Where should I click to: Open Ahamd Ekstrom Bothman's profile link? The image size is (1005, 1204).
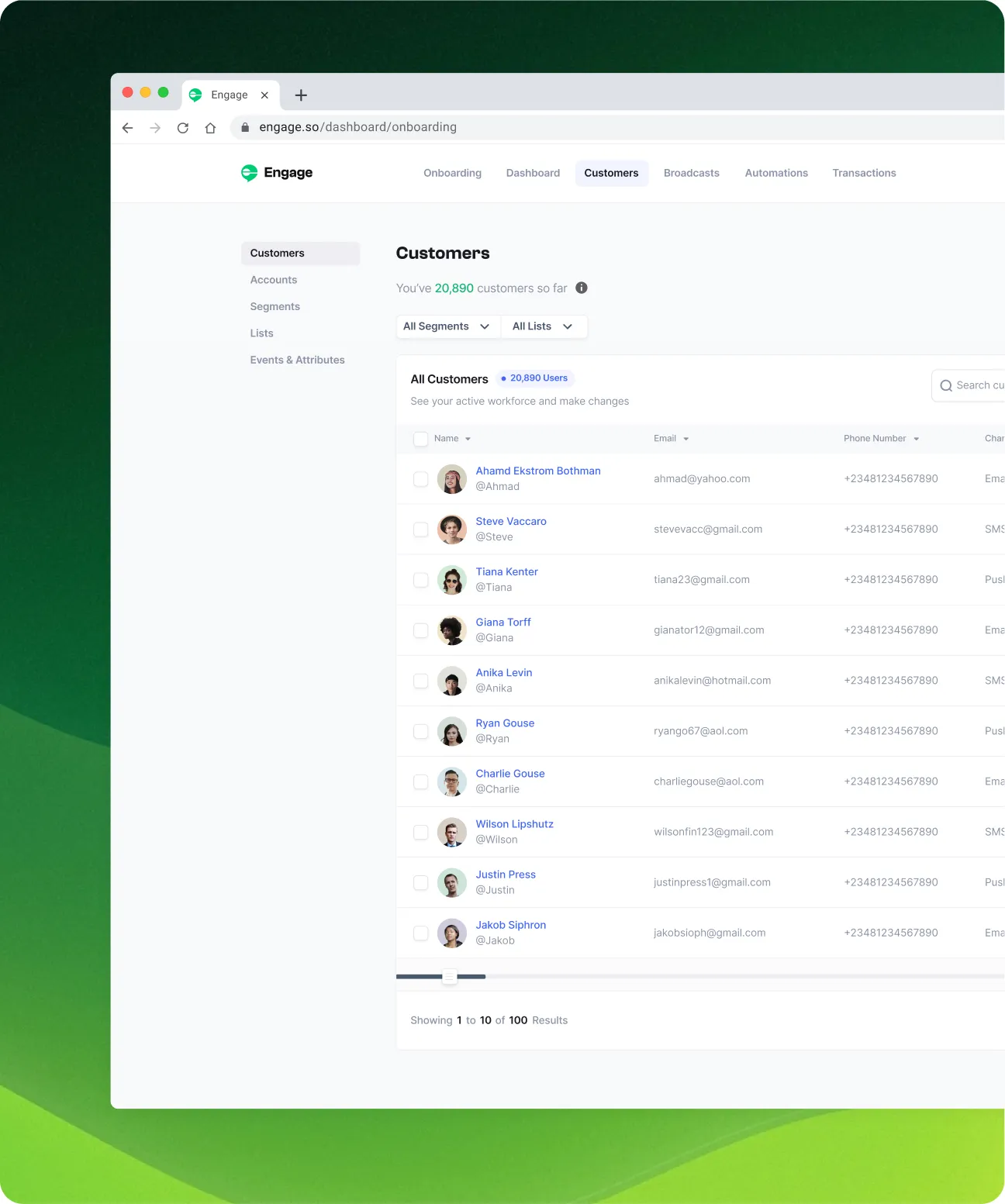(538, 471)
